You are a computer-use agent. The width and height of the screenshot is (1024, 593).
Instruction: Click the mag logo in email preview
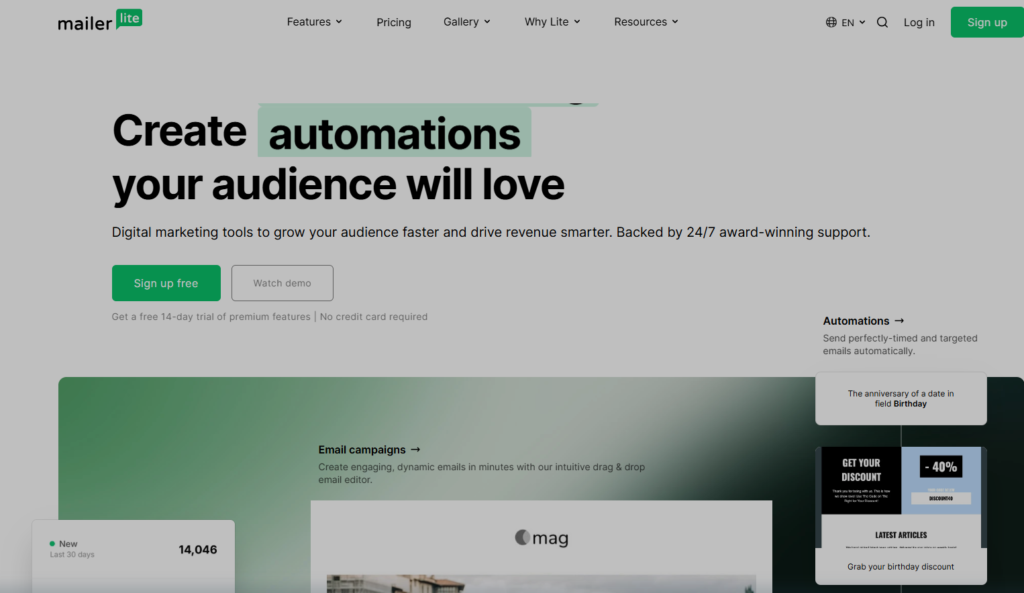pos(541,538)
